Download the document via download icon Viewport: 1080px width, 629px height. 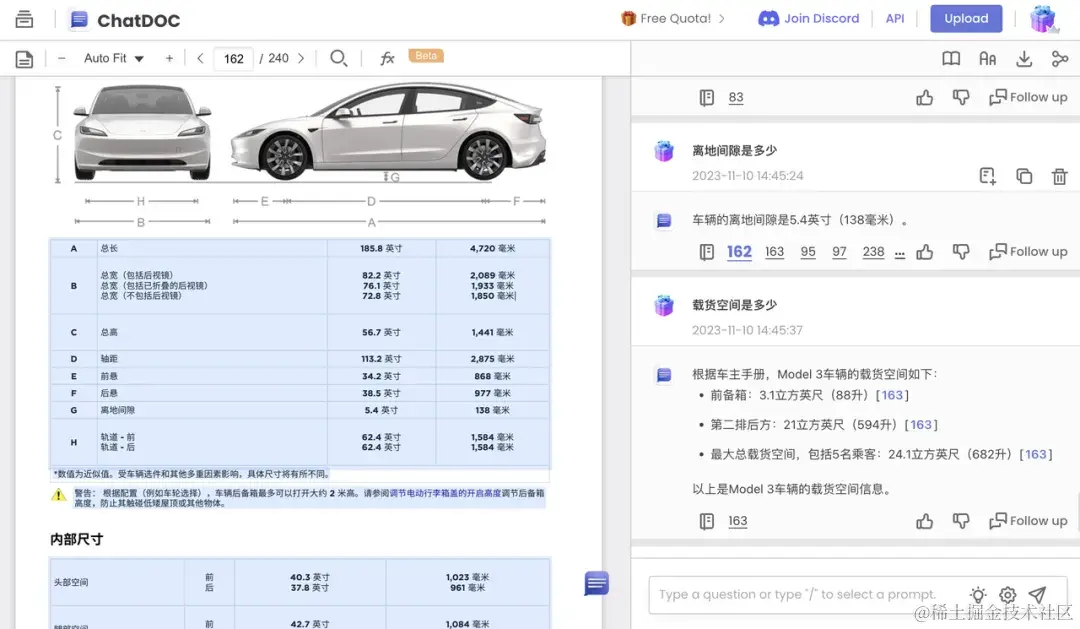[1024, 59]
